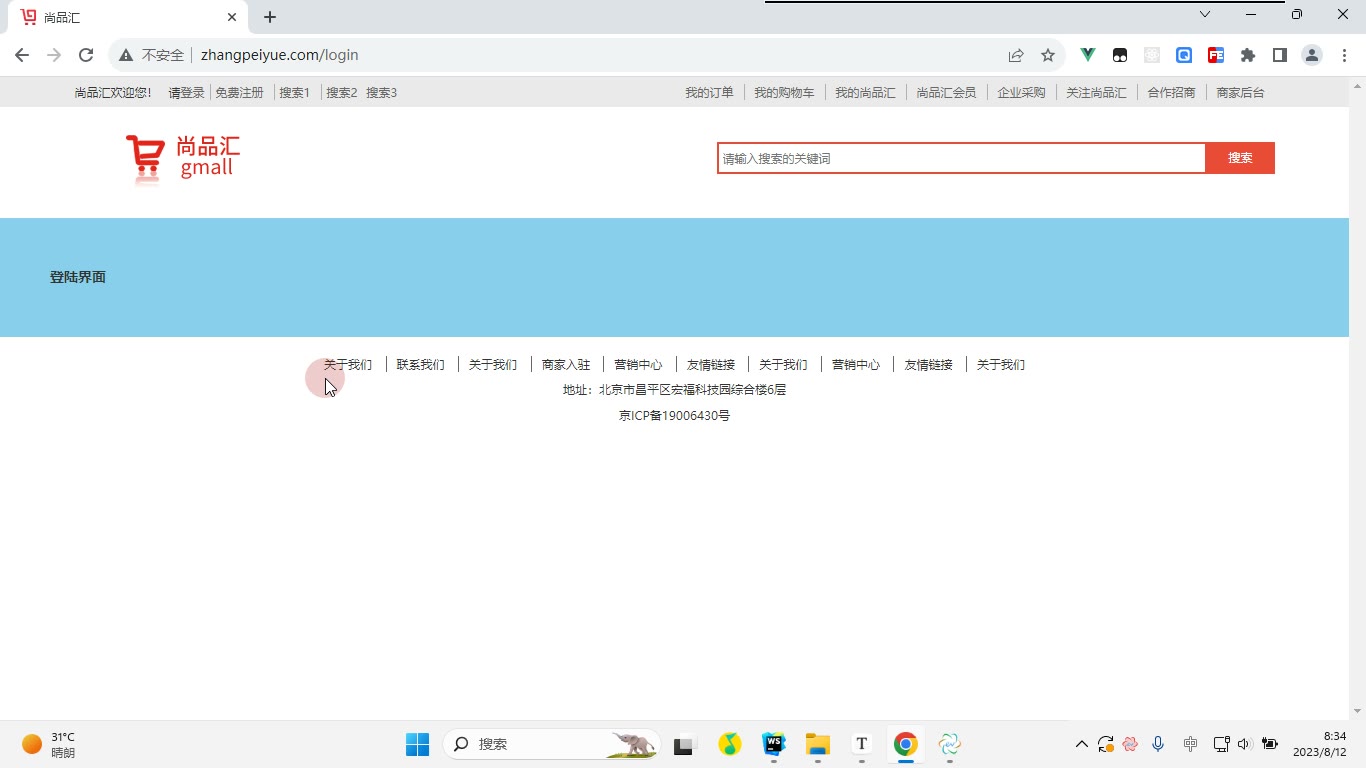Click the 企业采购 top navigation link
Viewport: 1366px width, 768px height.
click(x=1021, y=92)
